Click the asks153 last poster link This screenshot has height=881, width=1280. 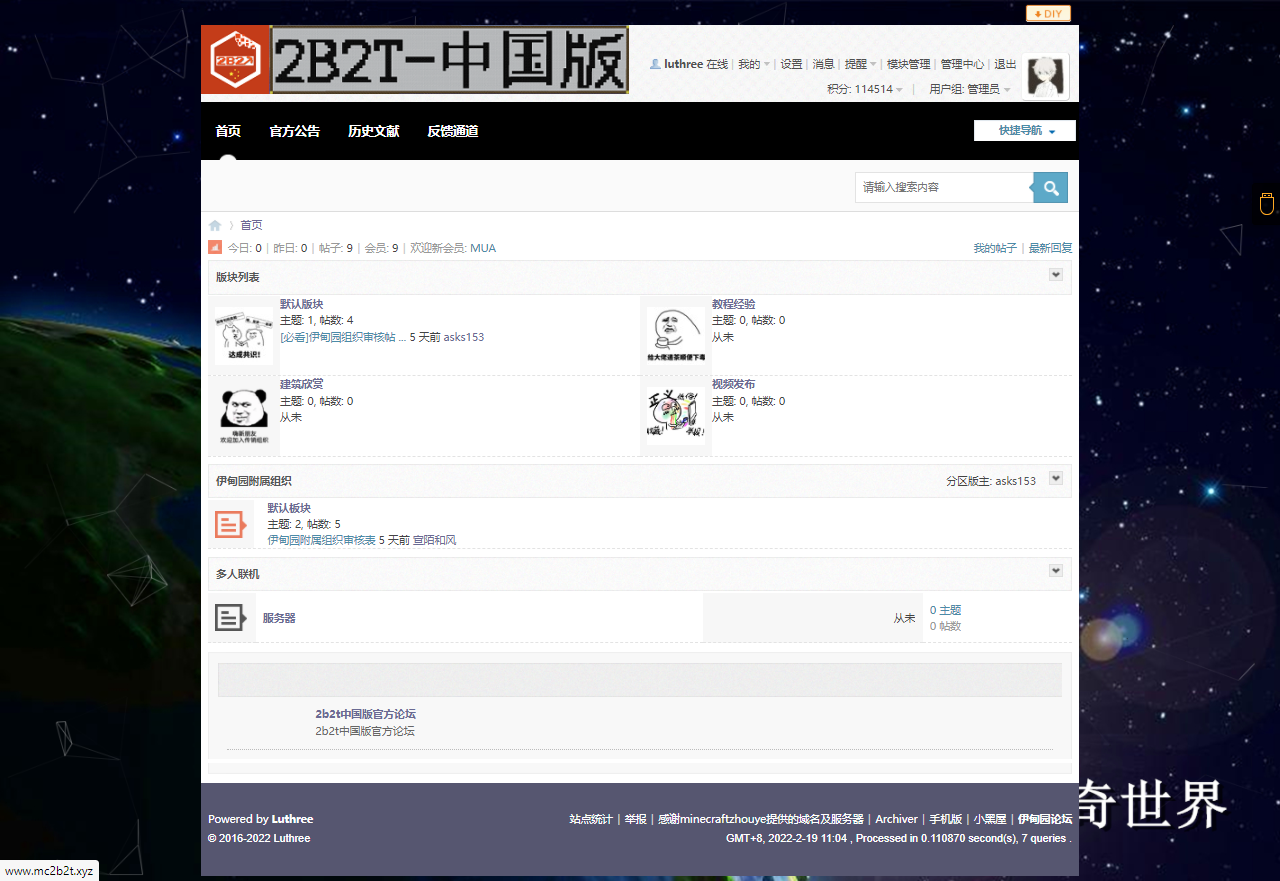(464, 337)
